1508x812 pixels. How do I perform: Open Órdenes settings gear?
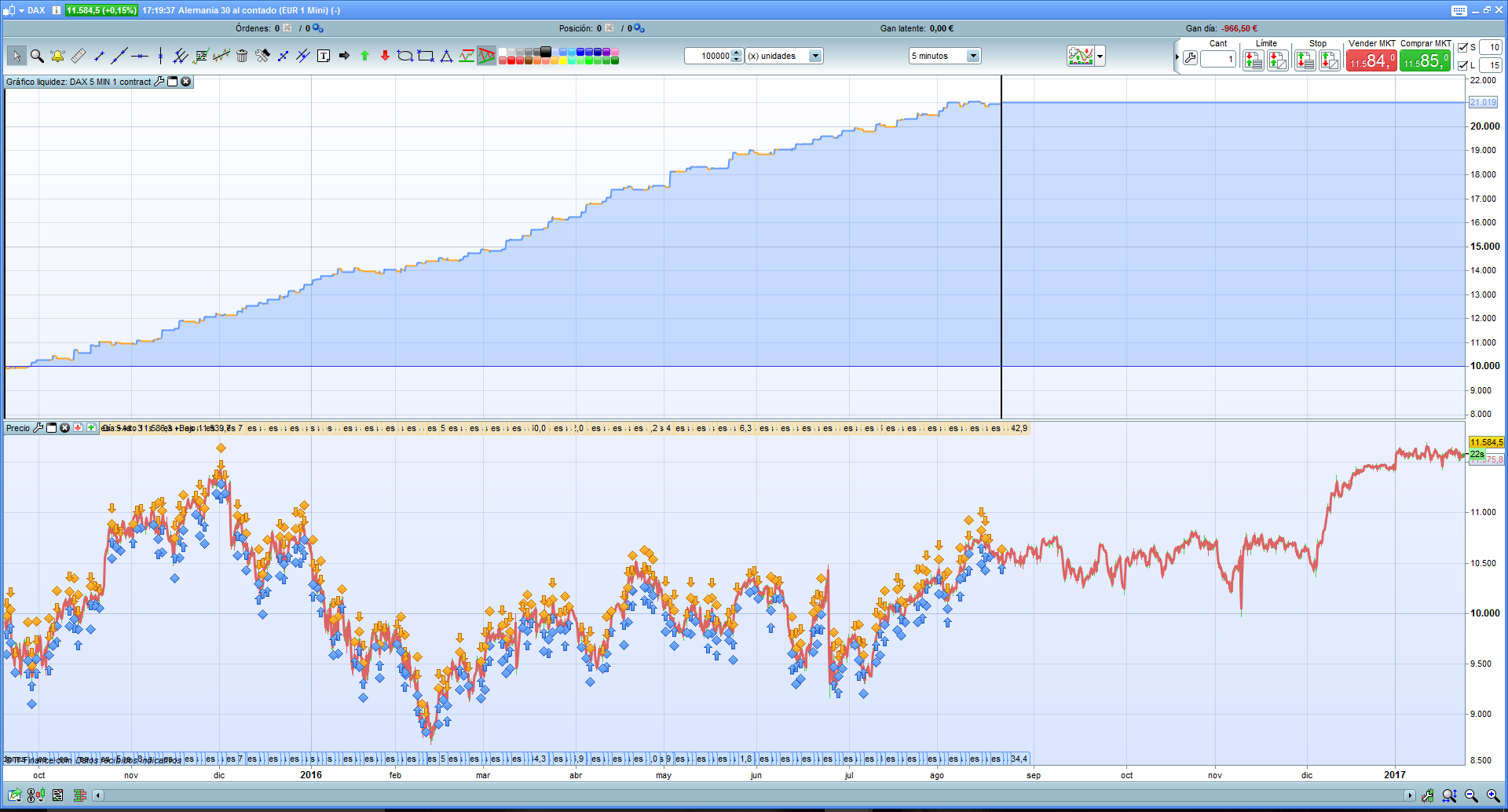tap(317, 28)
